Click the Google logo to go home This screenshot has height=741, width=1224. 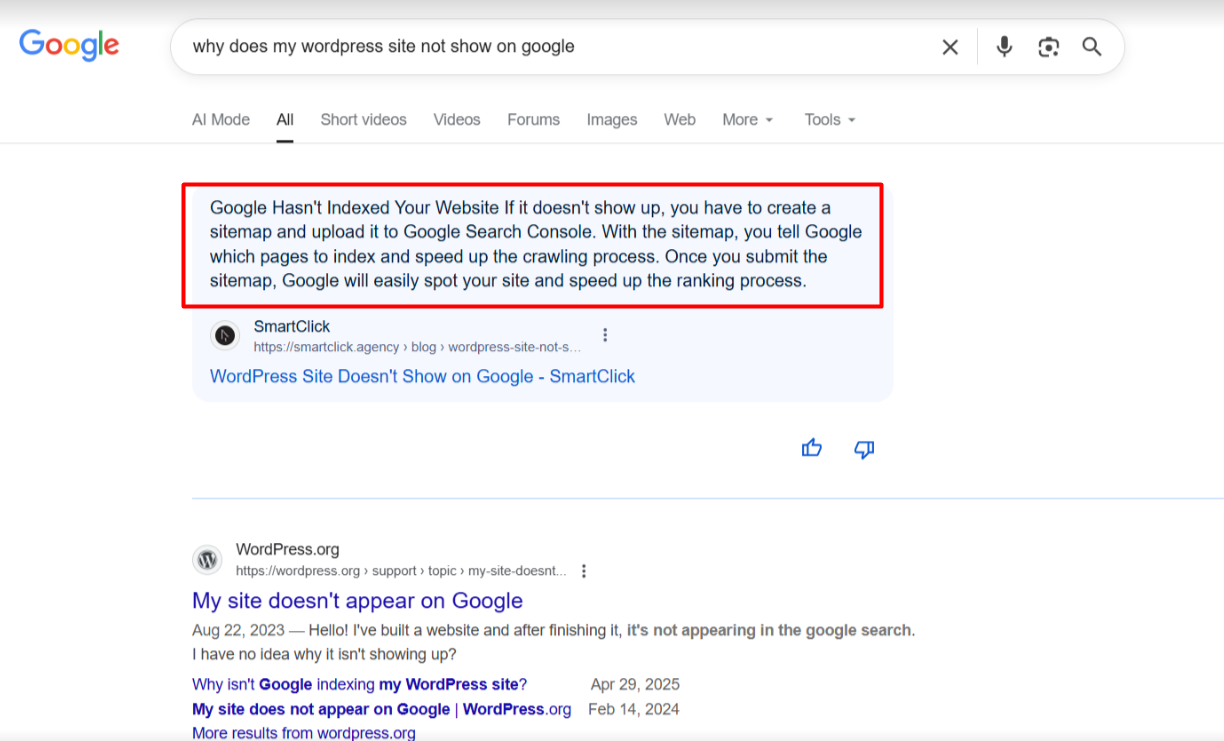click(68, 45)
